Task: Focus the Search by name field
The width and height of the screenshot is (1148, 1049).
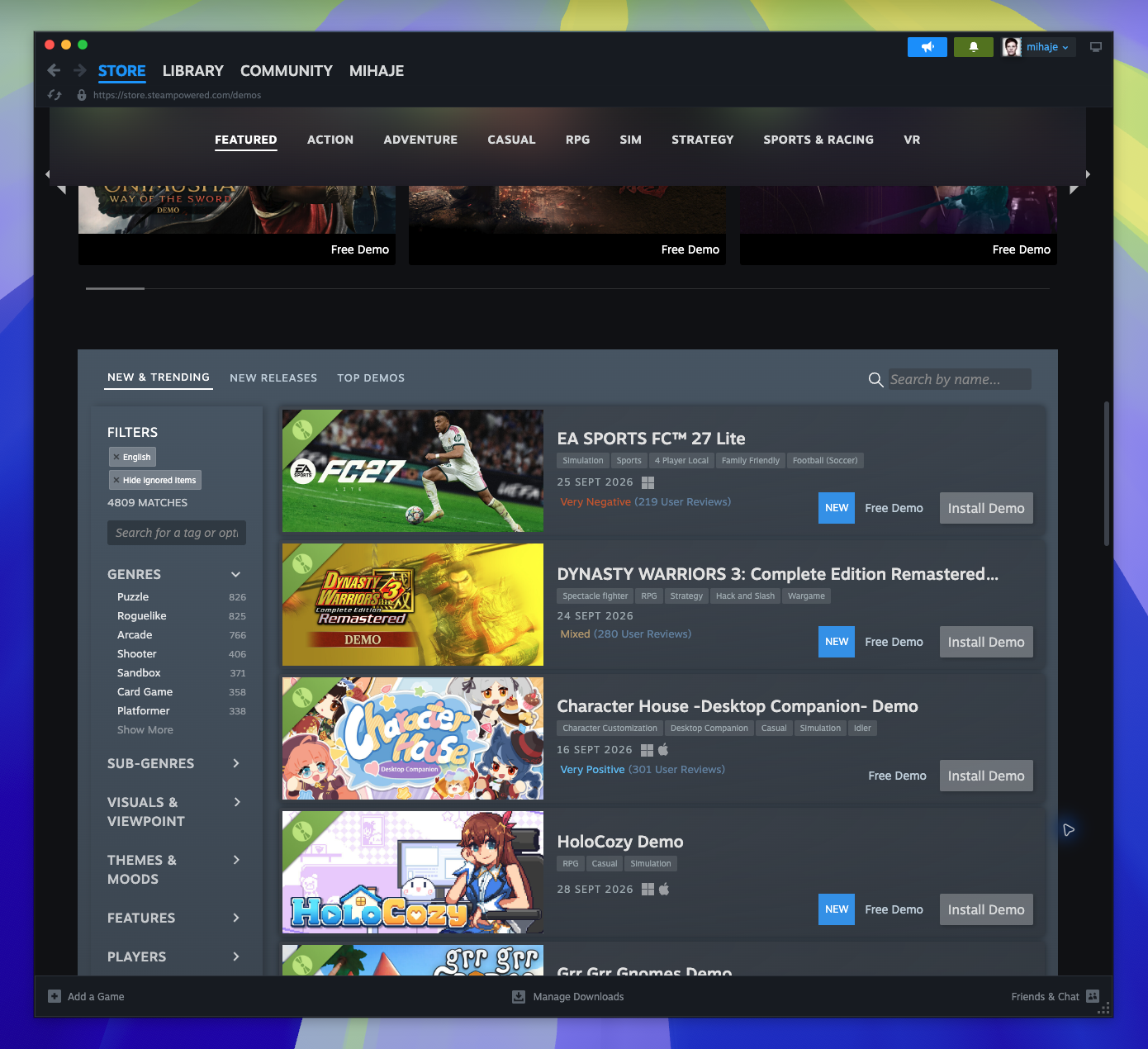Action: (960, 379)
